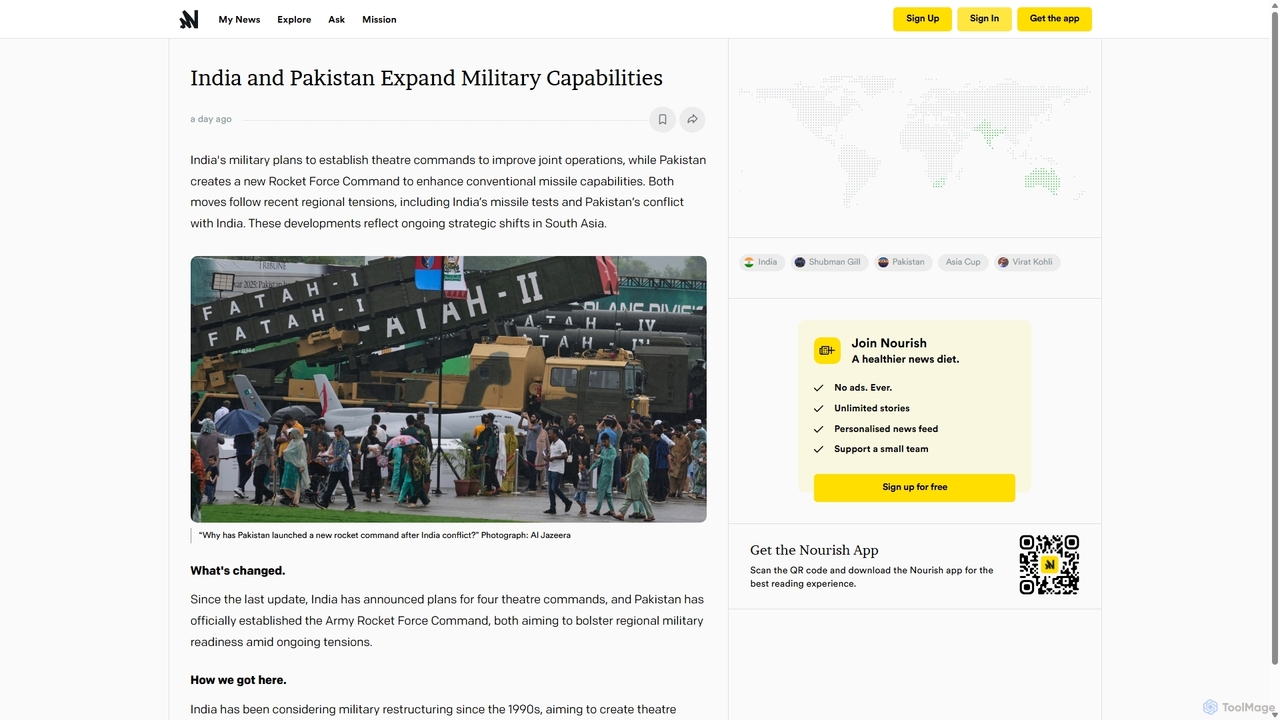1280x720 pixels.
Task: Open My News menu
Action: 239,19
